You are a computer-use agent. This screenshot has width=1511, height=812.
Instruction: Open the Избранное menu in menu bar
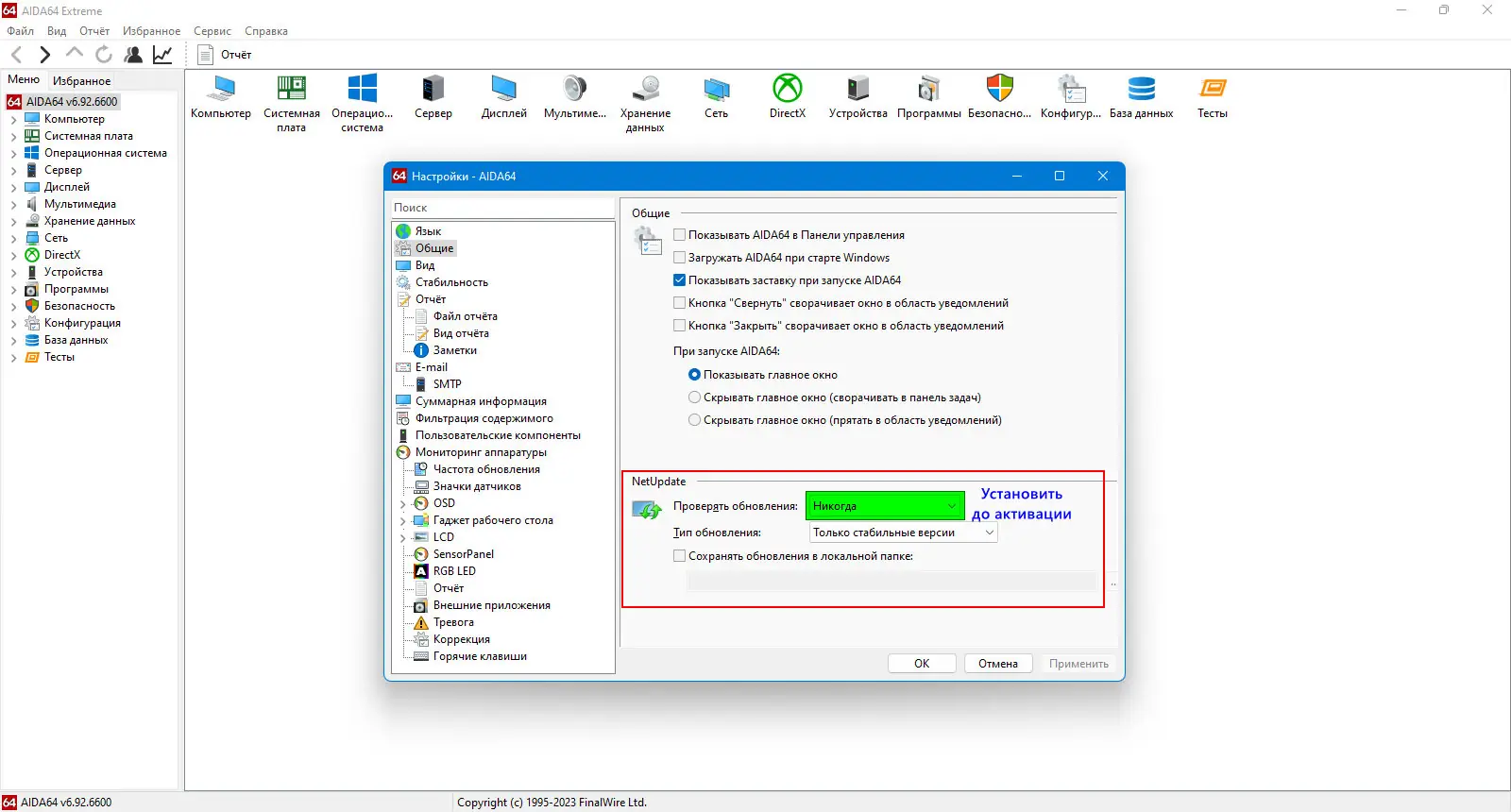[x=151, y=31]
